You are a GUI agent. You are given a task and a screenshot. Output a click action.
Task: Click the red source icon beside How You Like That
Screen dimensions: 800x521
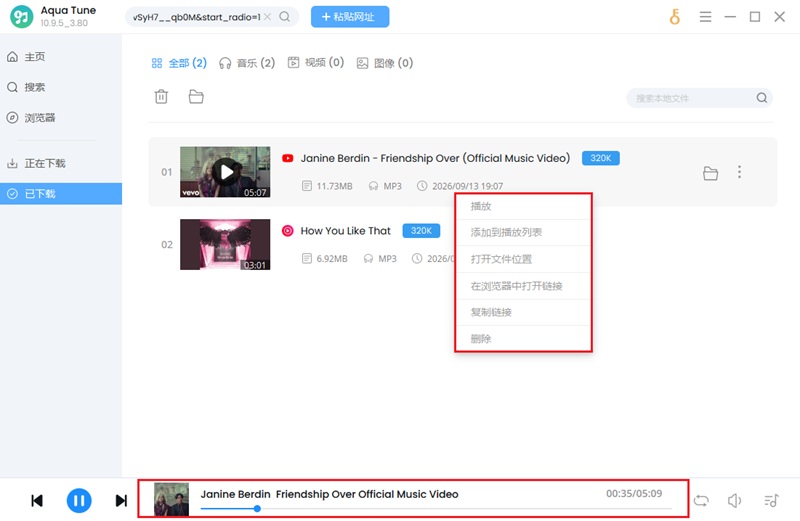[x=288, y=231]
